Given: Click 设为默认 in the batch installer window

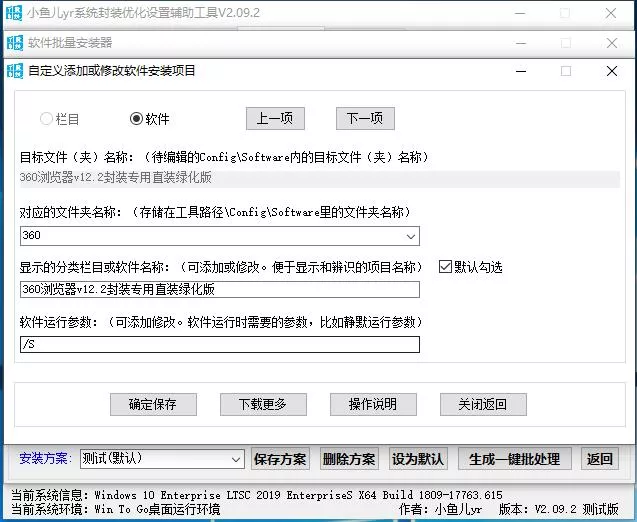Looking at the screenshot, I should (418, 459).
